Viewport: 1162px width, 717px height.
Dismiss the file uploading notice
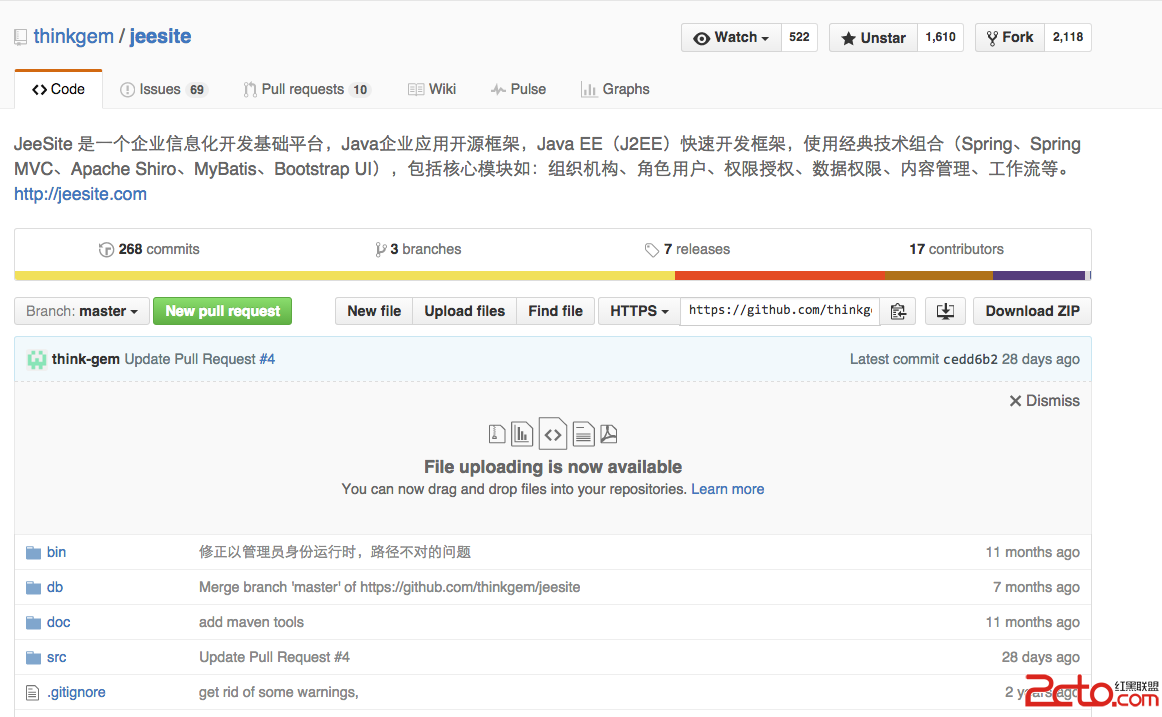pos(1045,401)
